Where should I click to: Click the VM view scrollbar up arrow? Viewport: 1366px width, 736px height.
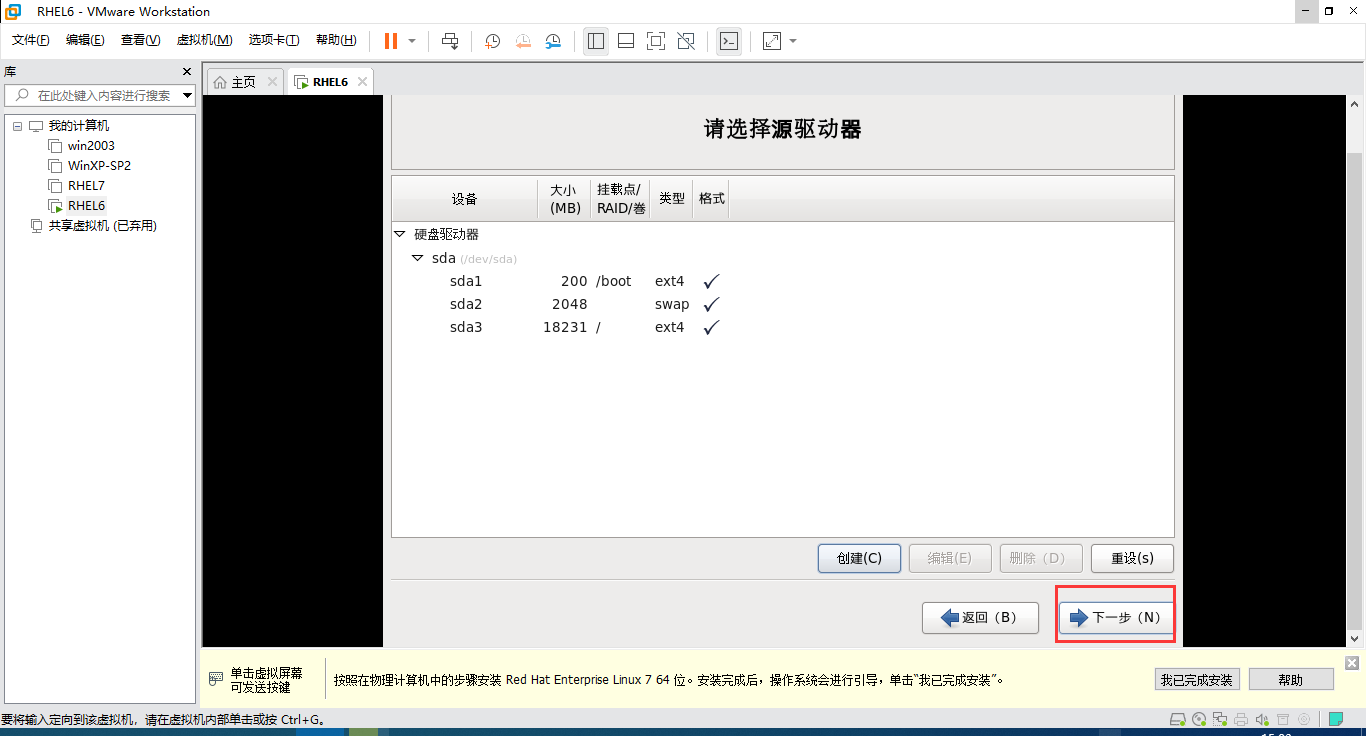tap(1355, 104)
